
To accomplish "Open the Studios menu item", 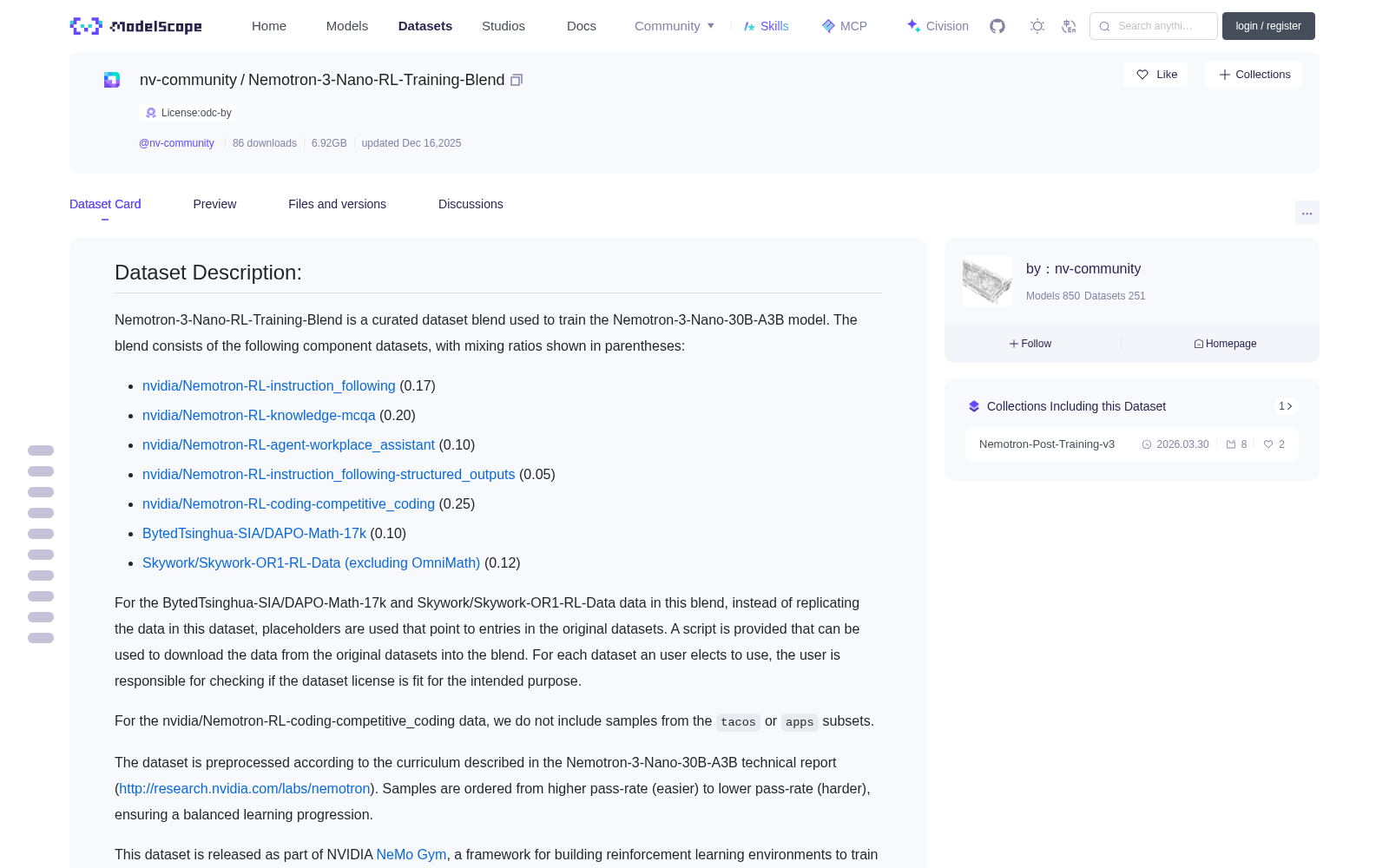I will (x=504, y=26).
